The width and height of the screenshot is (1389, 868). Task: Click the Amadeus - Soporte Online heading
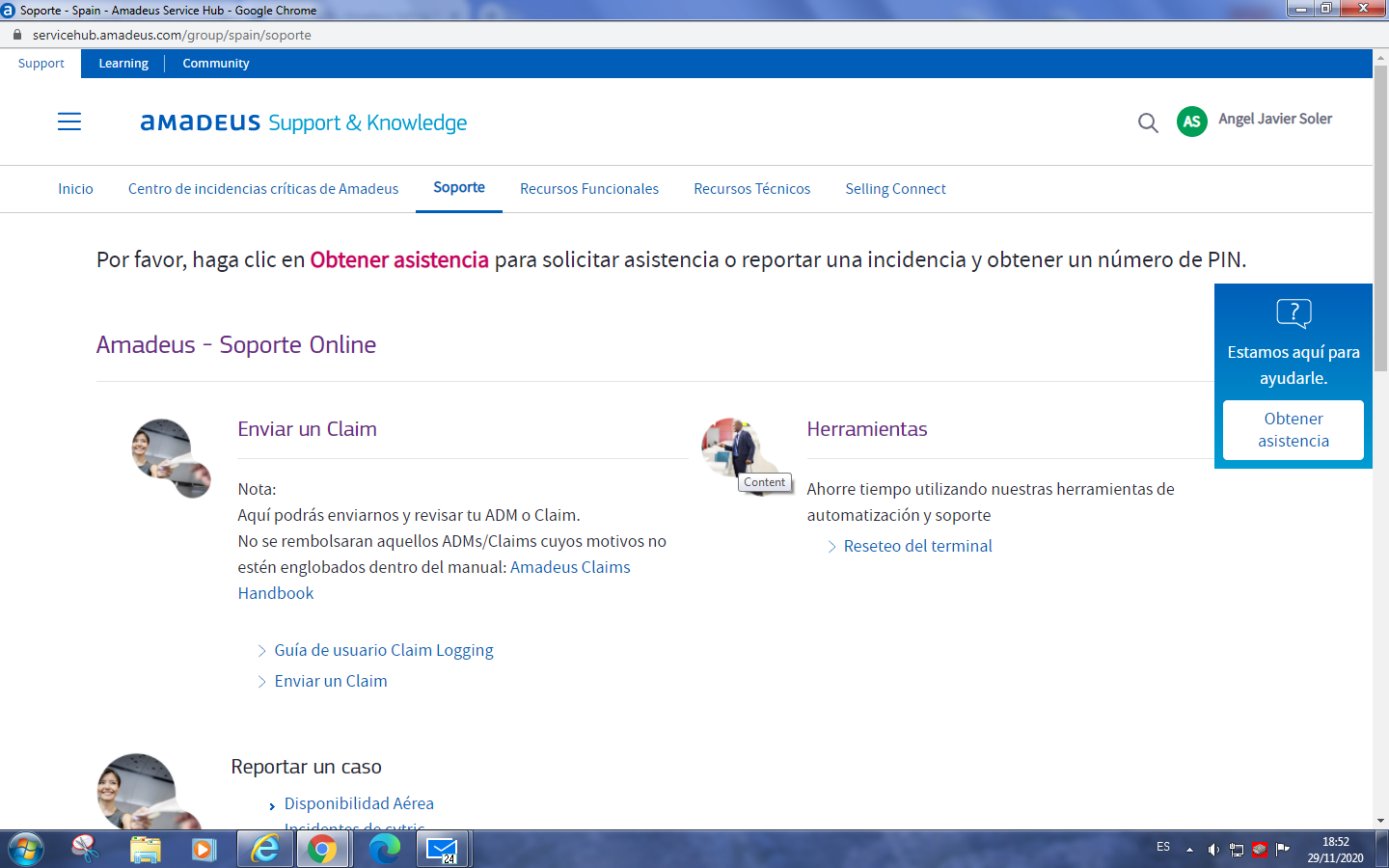tap(236, 344)
